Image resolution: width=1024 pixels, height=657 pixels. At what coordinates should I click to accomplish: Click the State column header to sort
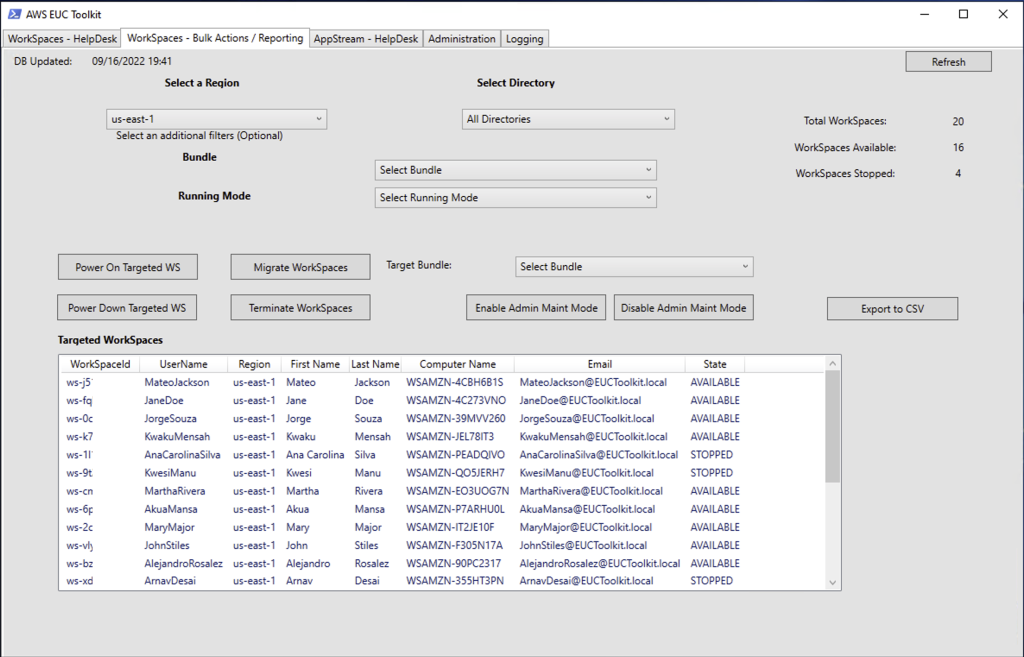point(714,363)
